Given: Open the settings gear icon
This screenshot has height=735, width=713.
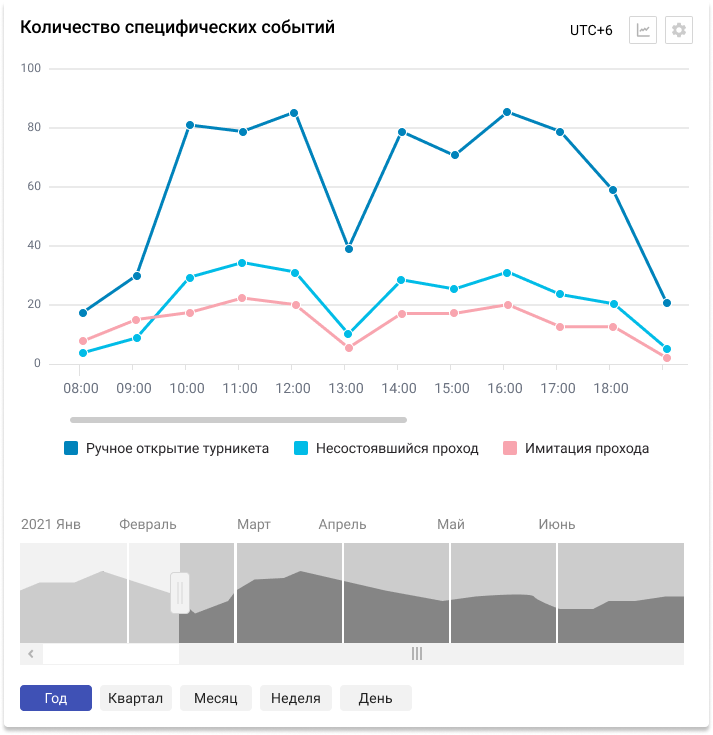Looking at the screenshot, I should point(679,30).
